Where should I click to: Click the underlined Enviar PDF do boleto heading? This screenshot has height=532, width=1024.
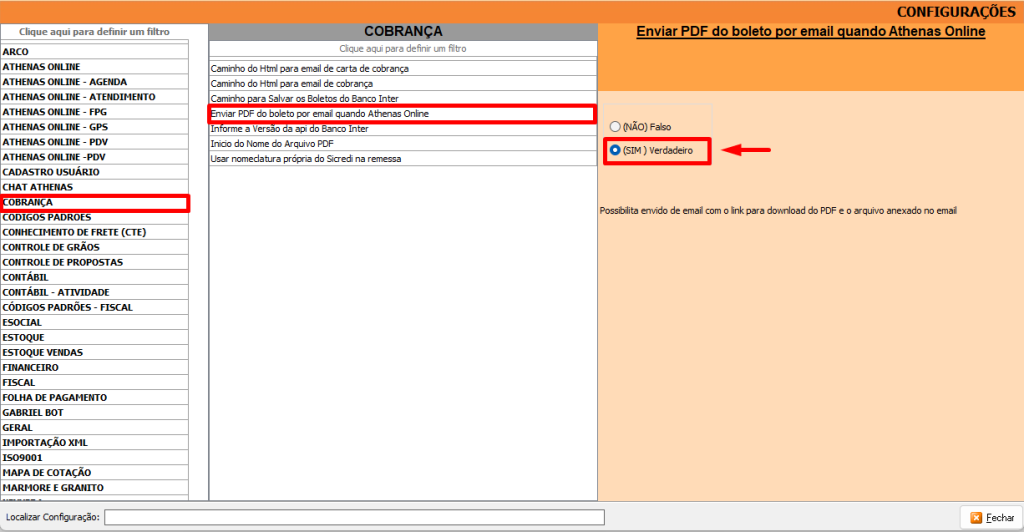coord(810,31)
